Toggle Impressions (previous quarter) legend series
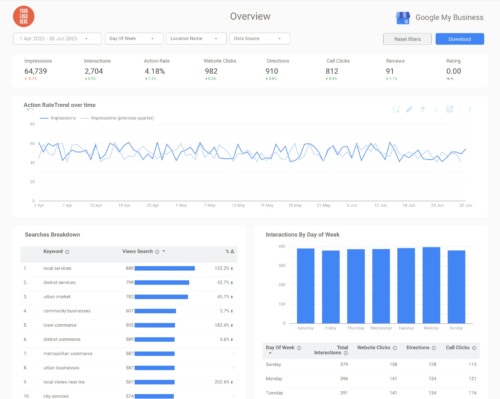500x399 pixels. coord(117,118)
